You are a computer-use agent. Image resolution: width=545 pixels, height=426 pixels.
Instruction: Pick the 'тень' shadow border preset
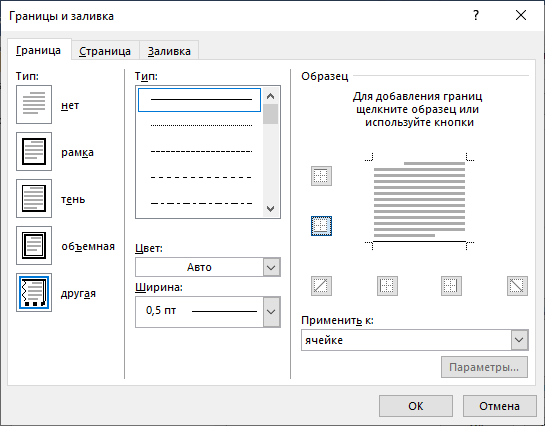pyautogui.click(x=34, y=198)
